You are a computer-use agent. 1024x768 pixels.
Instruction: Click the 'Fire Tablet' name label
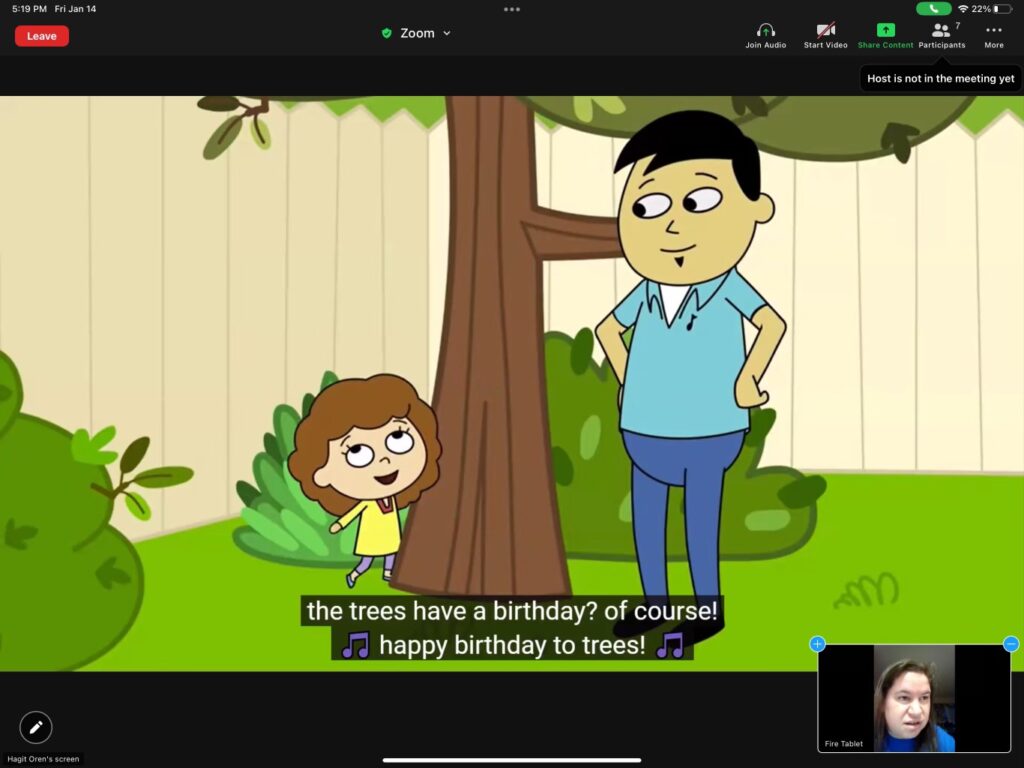[844, 744]
